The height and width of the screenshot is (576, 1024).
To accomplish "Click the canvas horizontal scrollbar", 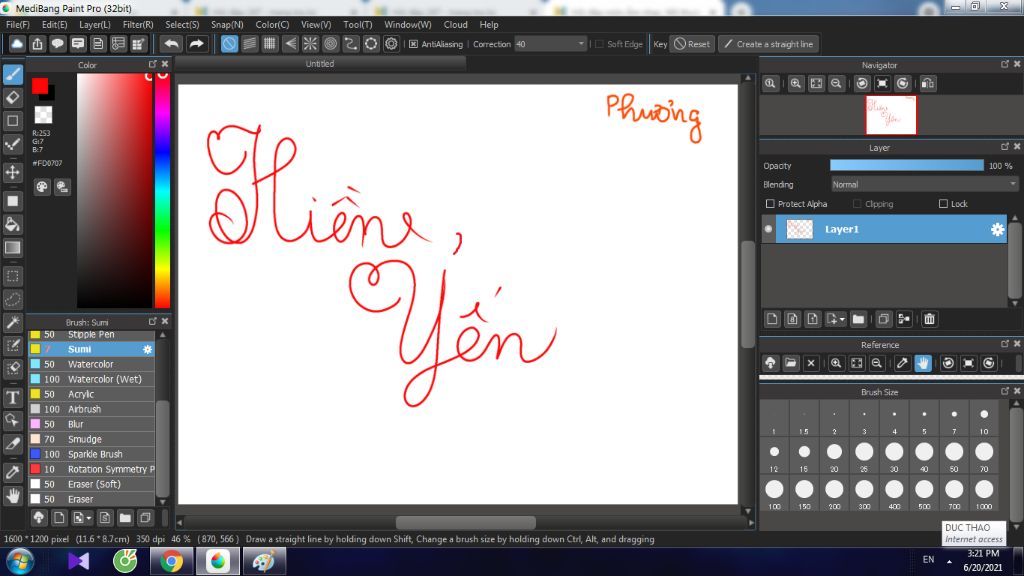I will pos(466,522).
